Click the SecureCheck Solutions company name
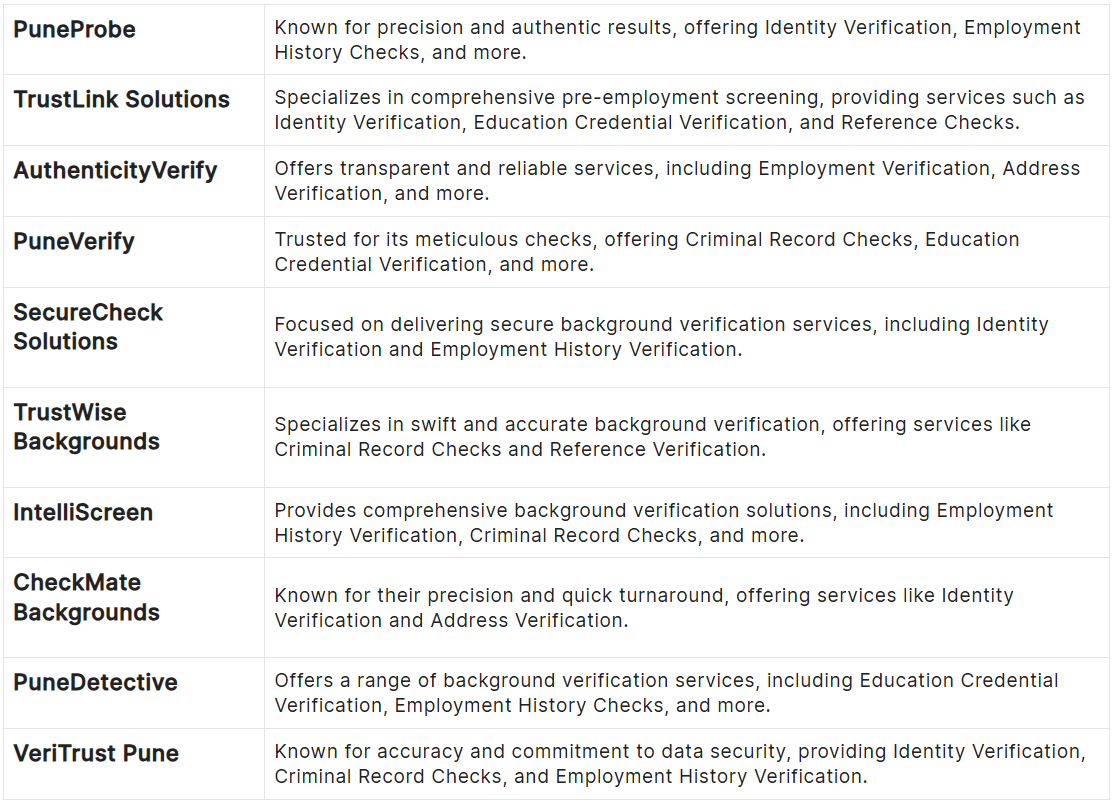The image size is (1112, 802). tap(88, 327)
